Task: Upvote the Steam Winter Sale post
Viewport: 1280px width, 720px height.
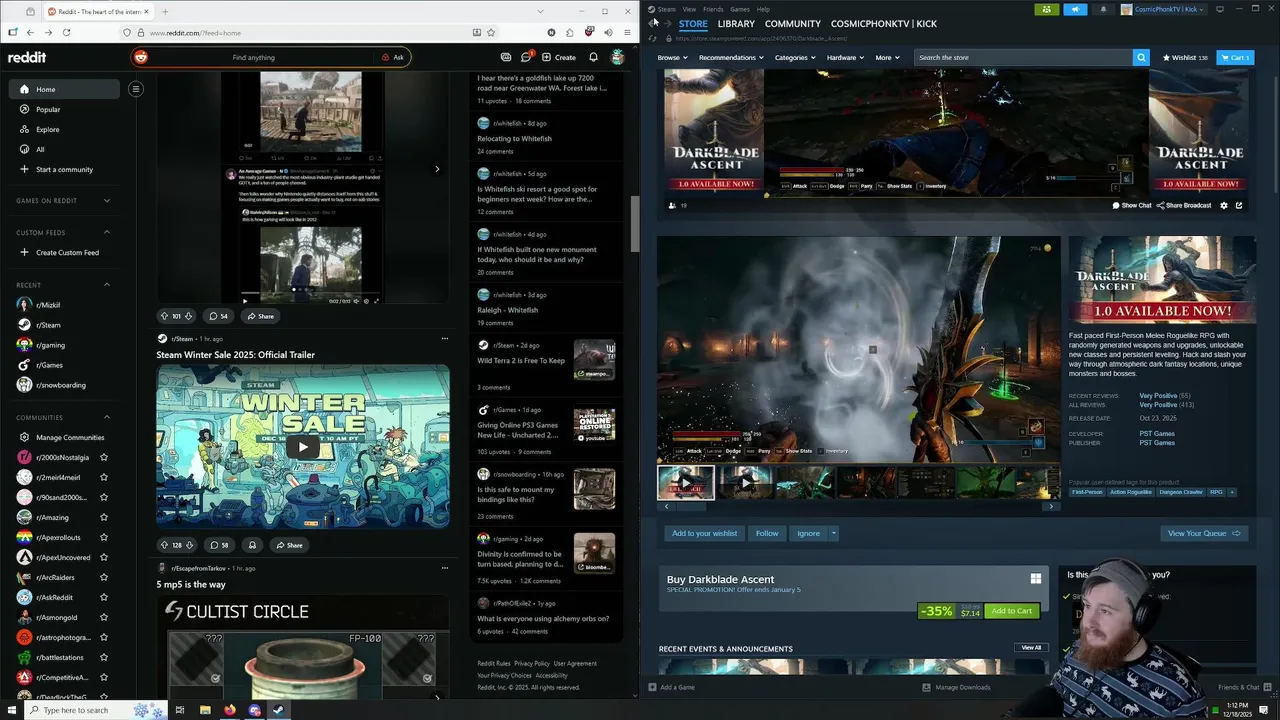Action: point(164,545)
